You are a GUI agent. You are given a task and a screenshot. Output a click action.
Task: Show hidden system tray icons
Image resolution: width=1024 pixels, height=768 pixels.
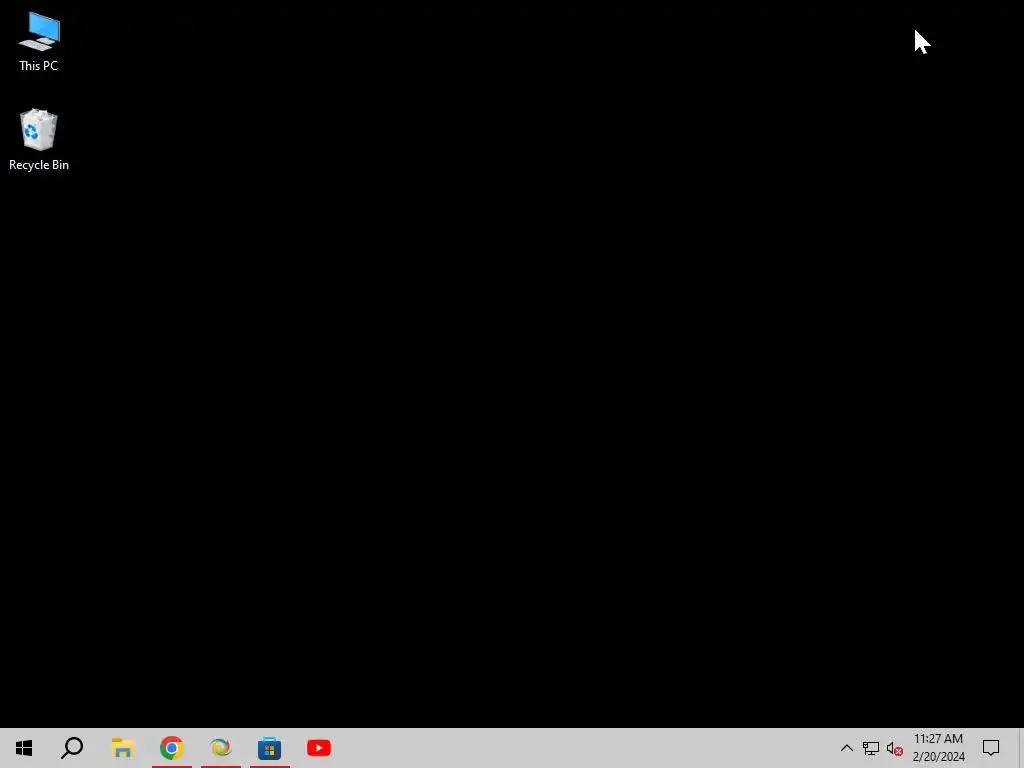point(846,748)
